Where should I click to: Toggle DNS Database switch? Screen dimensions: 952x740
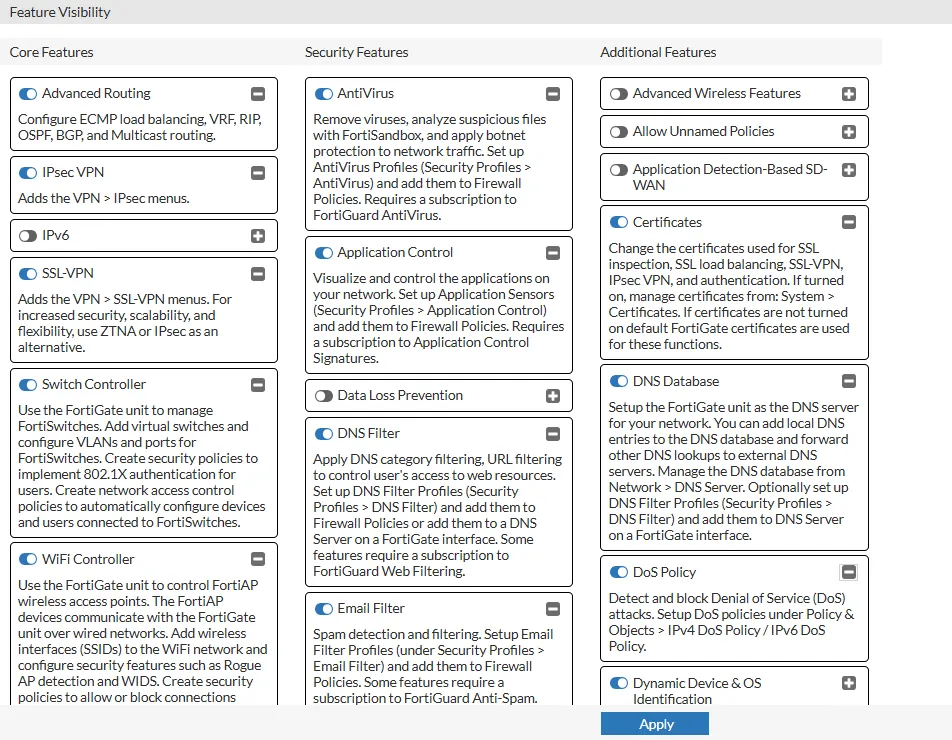click(x=619, y=382)
